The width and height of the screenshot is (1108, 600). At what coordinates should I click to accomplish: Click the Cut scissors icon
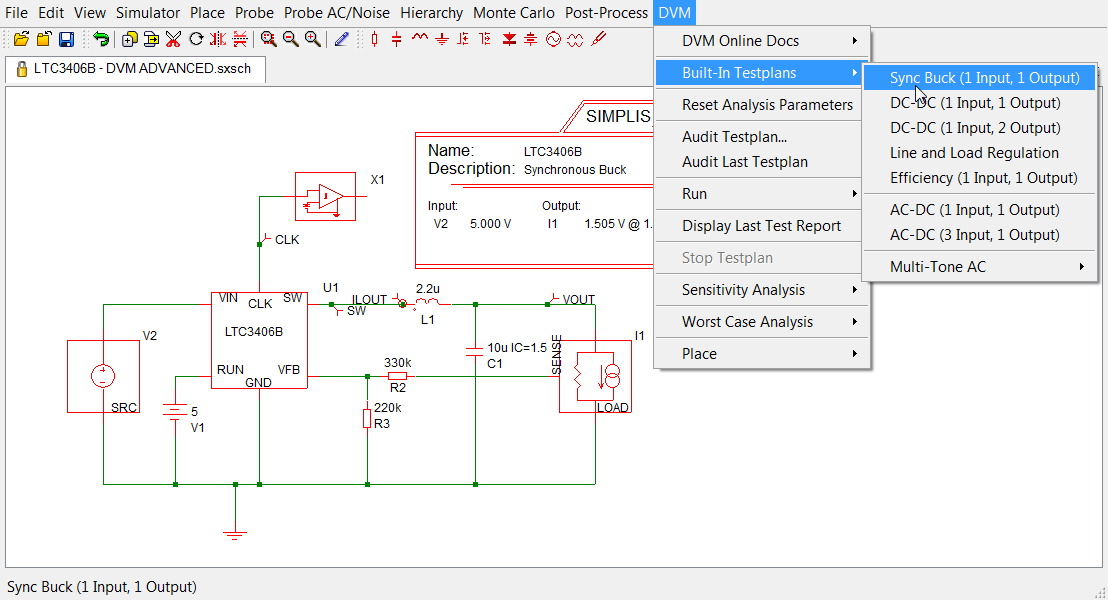(174, 39)
